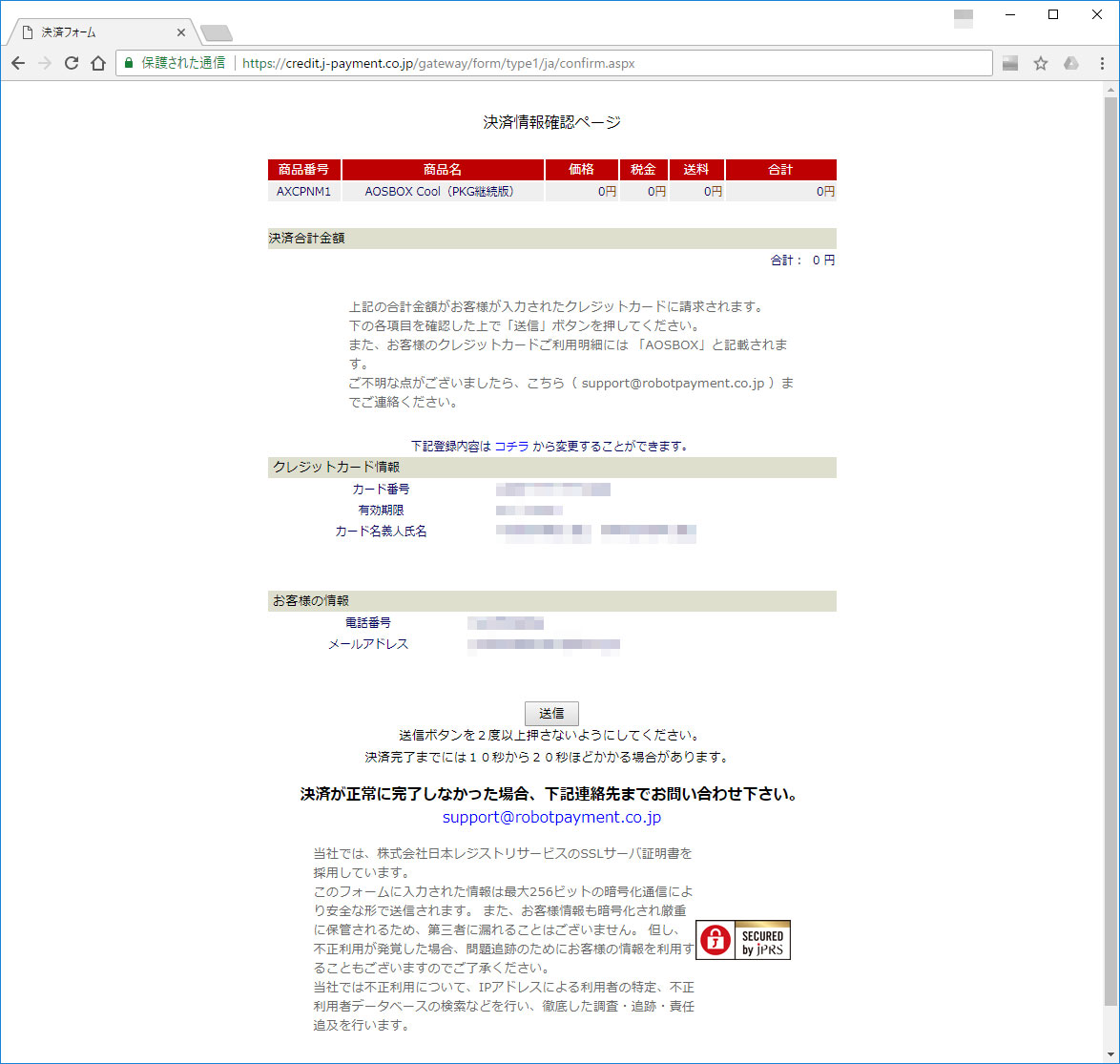This screenshot has width=1120, height=1064.
Task: Follow the コチラ link to edit details
Action: tap(511, 446)
